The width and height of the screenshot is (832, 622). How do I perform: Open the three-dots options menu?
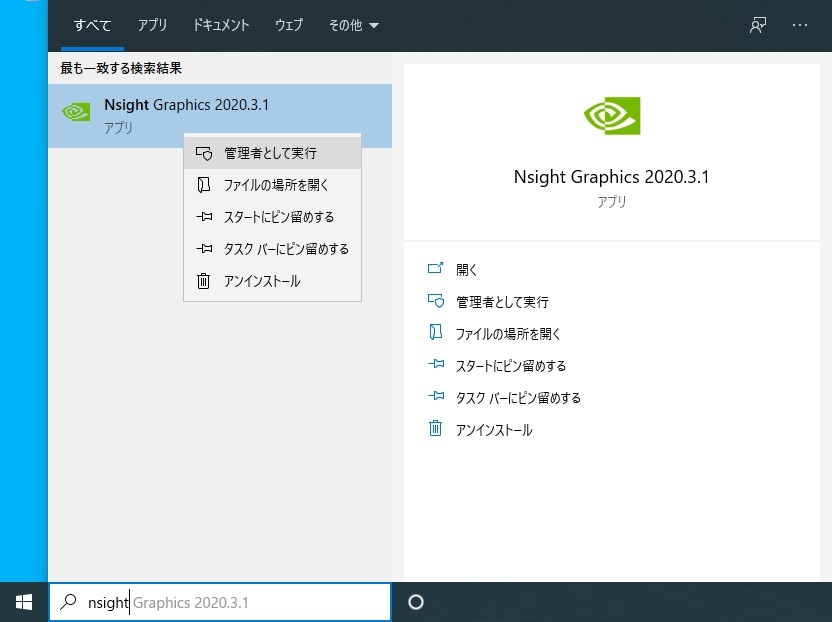[x=800, y=25]
